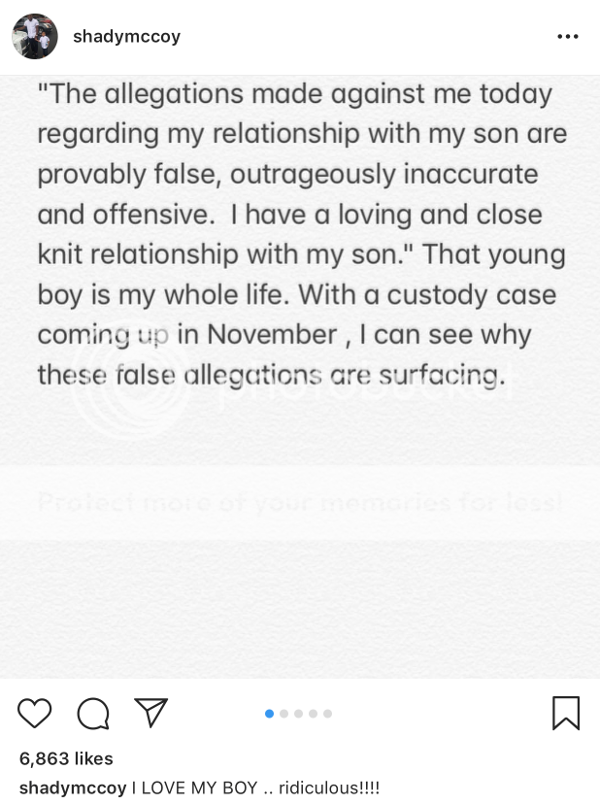The image size is (600, 804).
Task: Open shadymccoy's profile picture avatar
Action: 34,37
